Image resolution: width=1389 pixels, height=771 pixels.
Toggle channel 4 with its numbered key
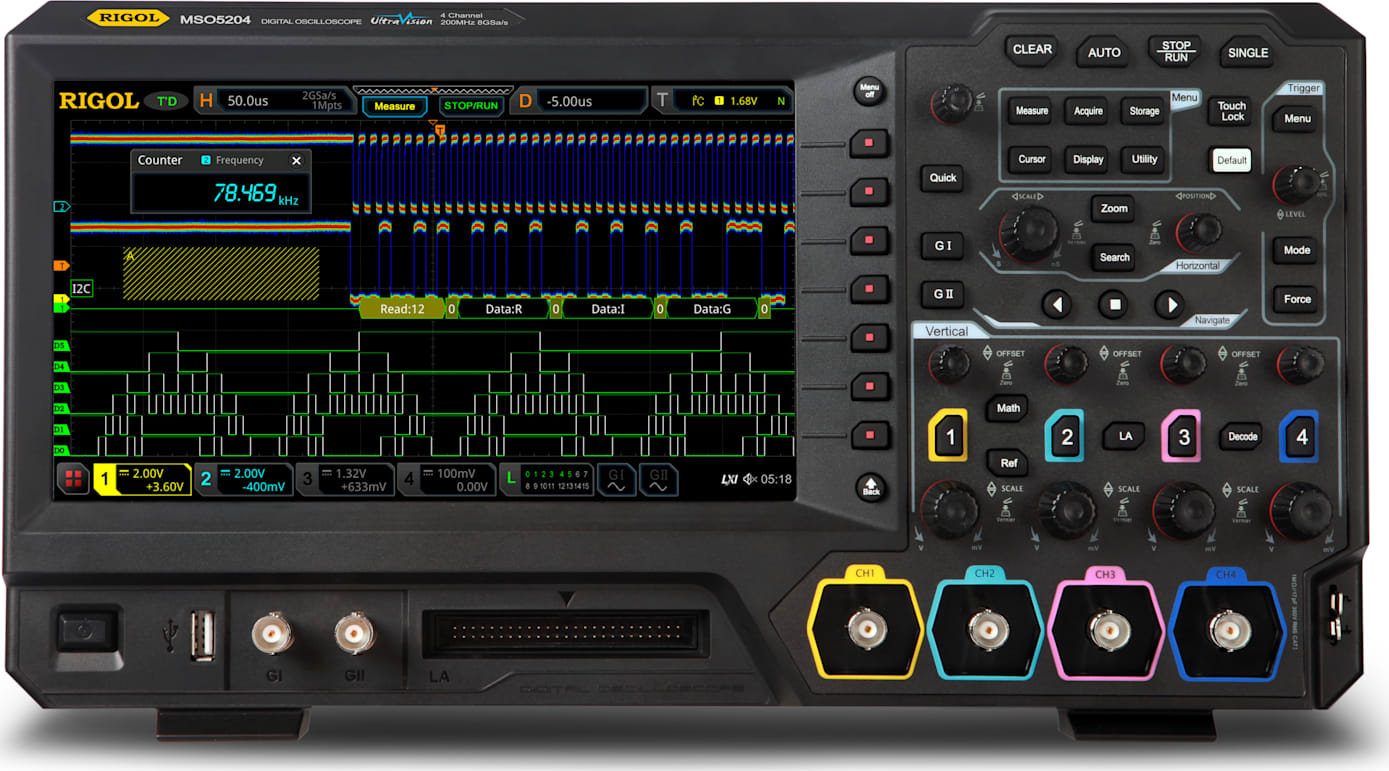coord(1300,437)
